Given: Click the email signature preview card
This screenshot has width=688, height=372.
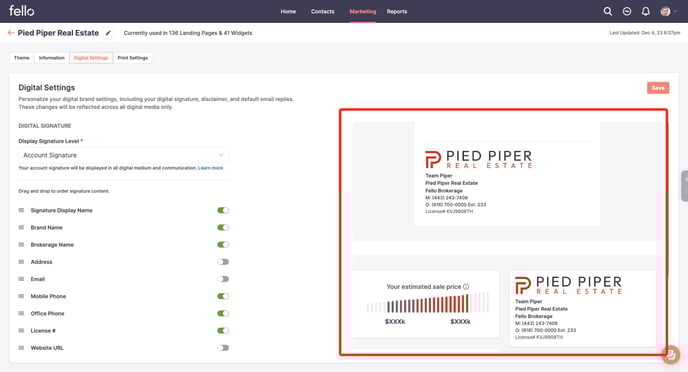Looking at the screenshot, I should point(507,174).
